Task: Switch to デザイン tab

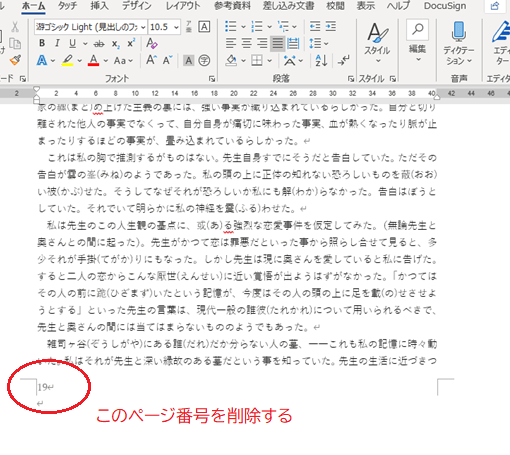Action: point(137,6)
